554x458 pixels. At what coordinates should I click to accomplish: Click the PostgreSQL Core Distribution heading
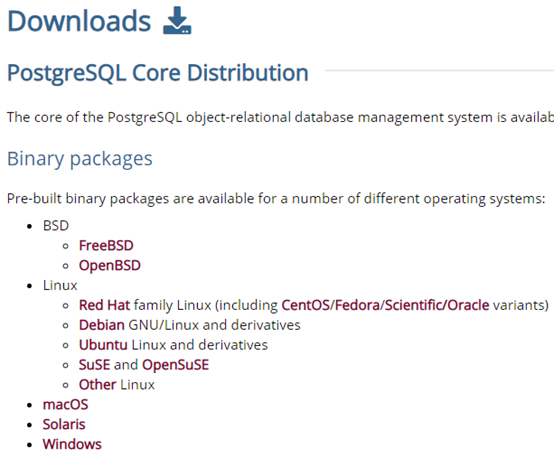coord(158,74)
